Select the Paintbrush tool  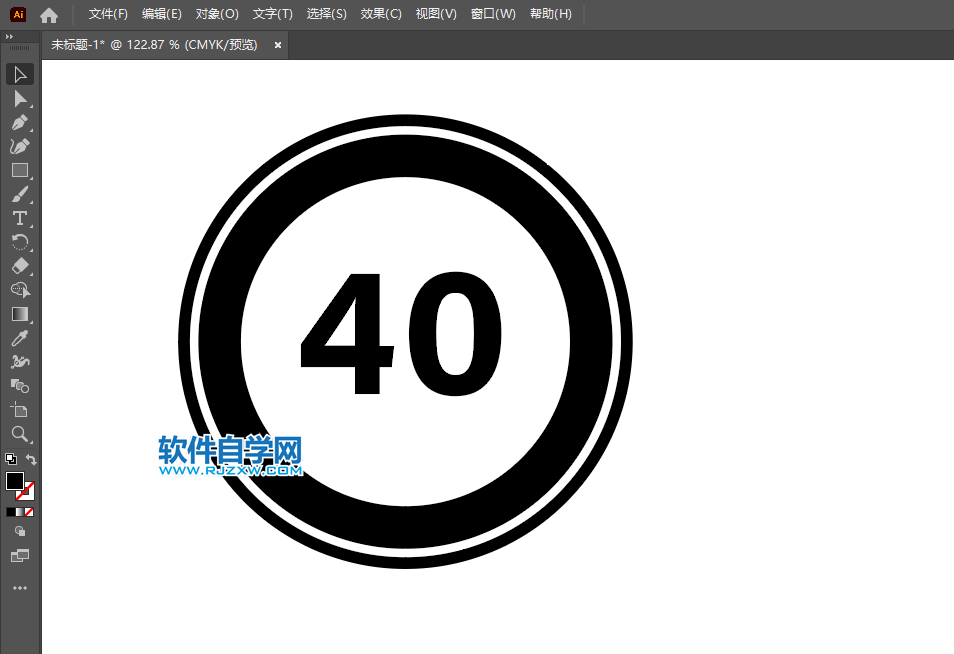(x=19, y=194)
